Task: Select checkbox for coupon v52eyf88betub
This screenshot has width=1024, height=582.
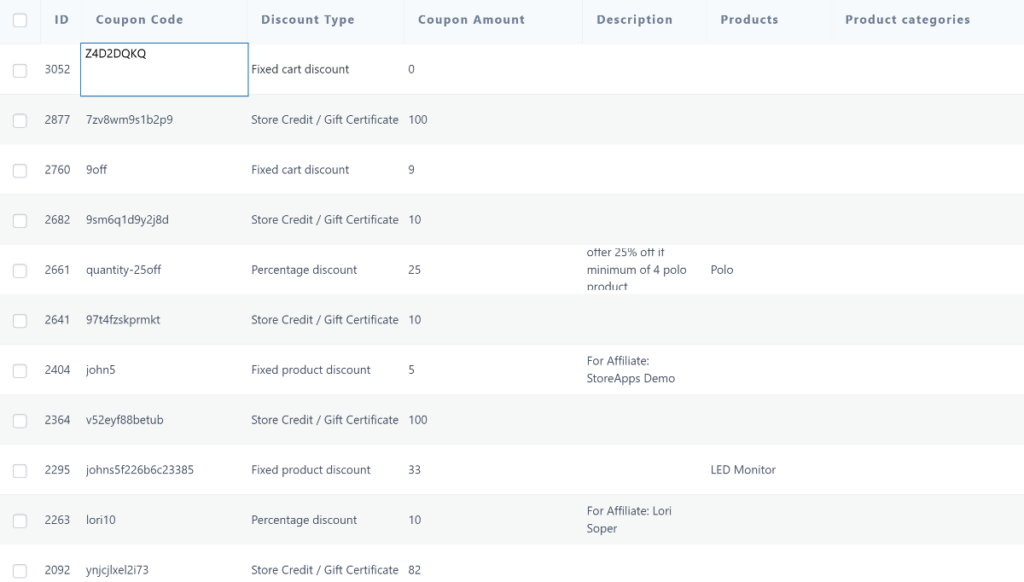Action: point(19,419)
